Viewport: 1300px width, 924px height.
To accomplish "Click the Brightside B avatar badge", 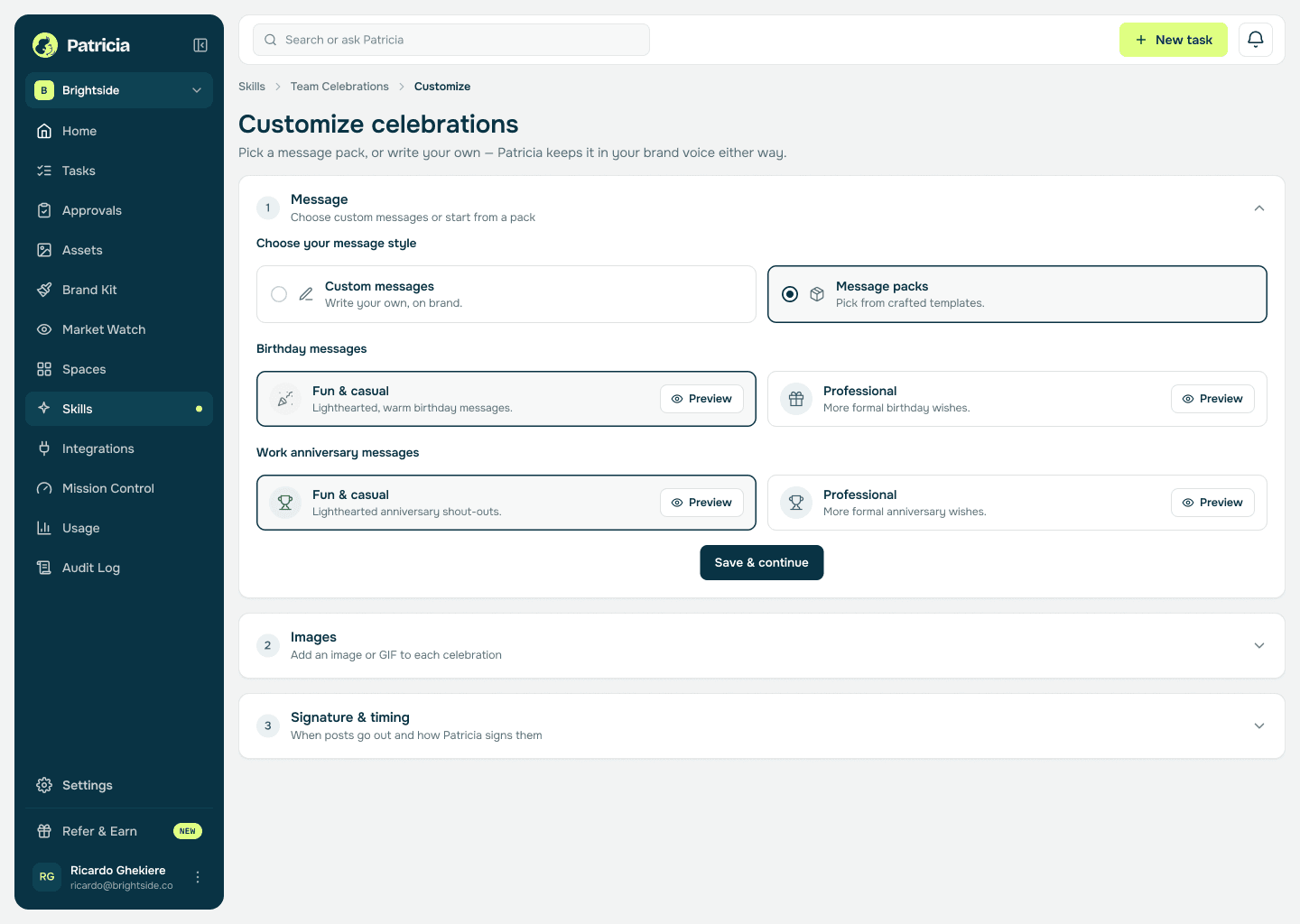I will 44,90.
